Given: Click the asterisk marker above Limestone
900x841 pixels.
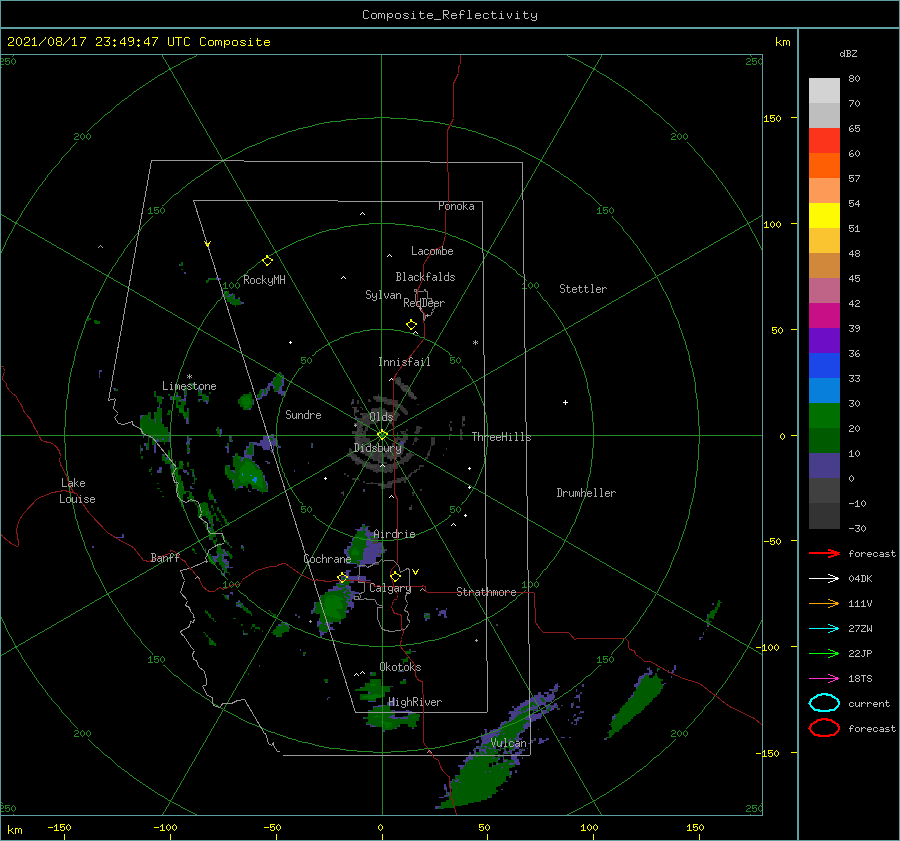Looking at the screenshot, I should coord(189,377).
